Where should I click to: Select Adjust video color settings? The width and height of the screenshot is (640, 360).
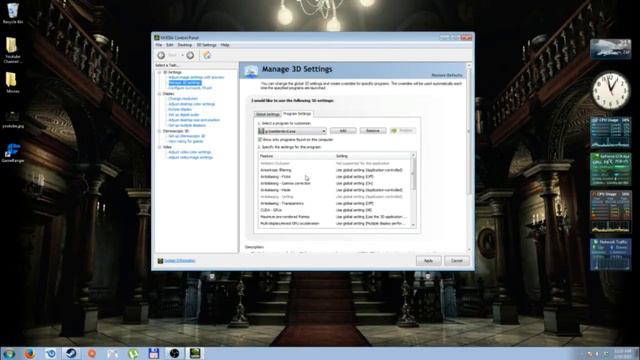point(190,152)
